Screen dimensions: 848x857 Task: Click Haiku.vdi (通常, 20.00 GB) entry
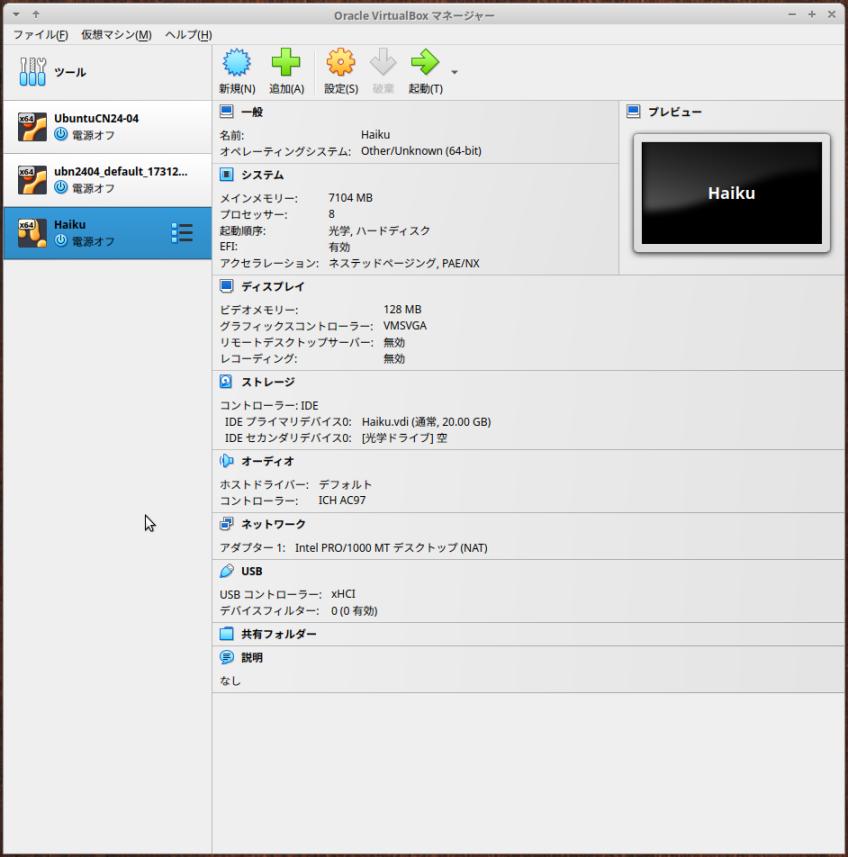coord(426,422)
